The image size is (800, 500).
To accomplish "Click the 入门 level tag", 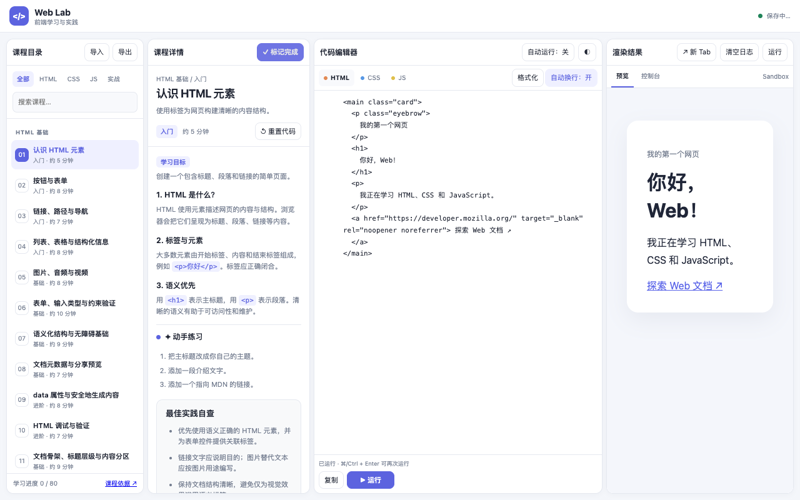I will click(167, 132).
